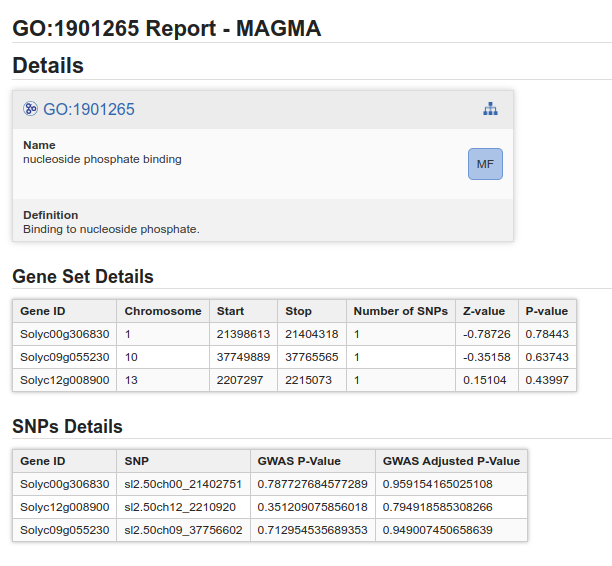Viewport: 612px width, 566px height.
Task: Select gene Solyc09g055230 in Gene Set Details
Action: click(64, 357)
